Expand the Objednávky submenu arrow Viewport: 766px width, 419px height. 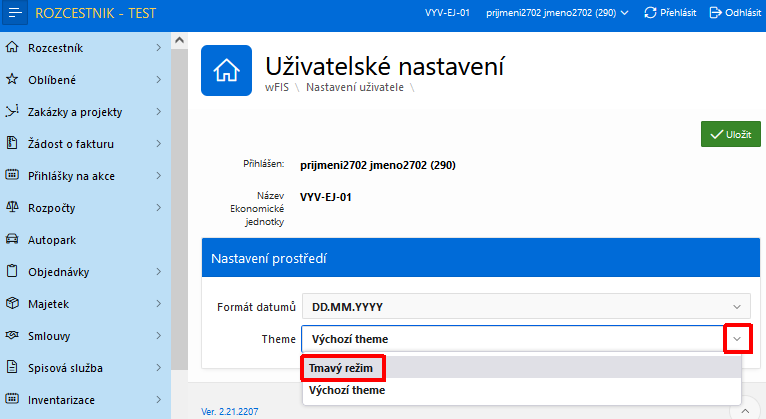[x=159, y=271]
